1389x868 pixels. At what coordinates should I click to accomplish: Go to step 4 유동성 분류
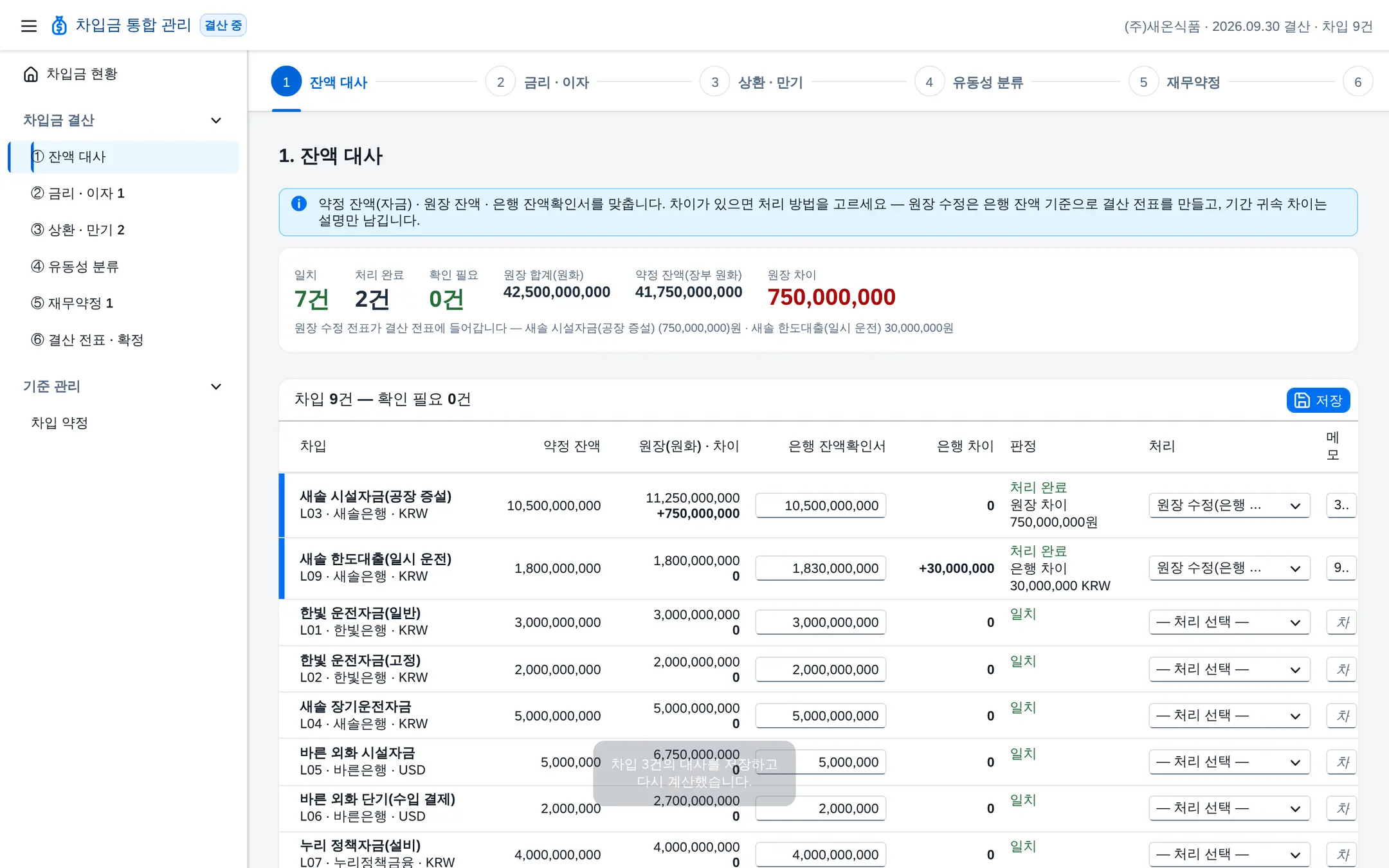coord(970,82)
